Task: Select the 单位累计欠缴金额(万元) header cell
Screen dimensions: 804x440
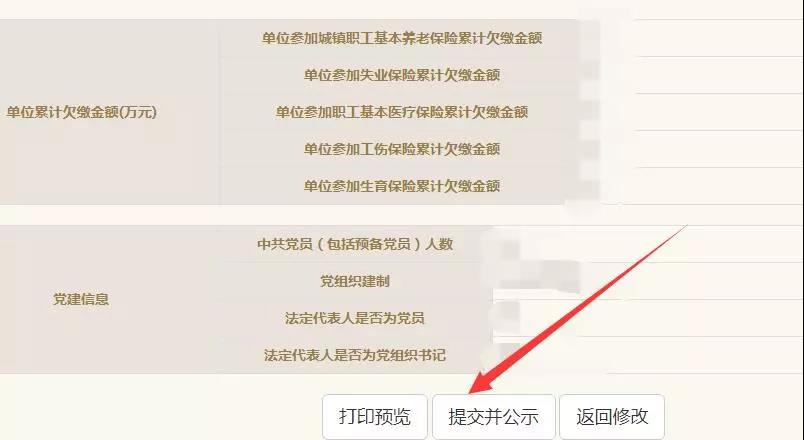Action: click(x=82, y=112)
